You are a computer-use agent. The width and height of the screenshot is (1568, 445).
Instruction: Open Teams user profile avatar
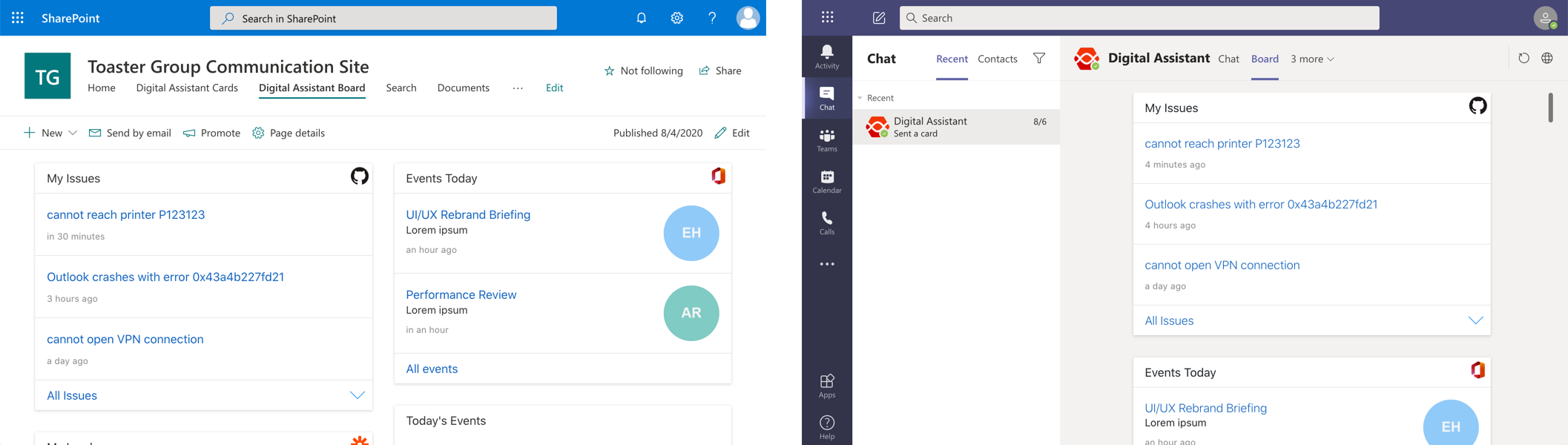pos(1546,18)
